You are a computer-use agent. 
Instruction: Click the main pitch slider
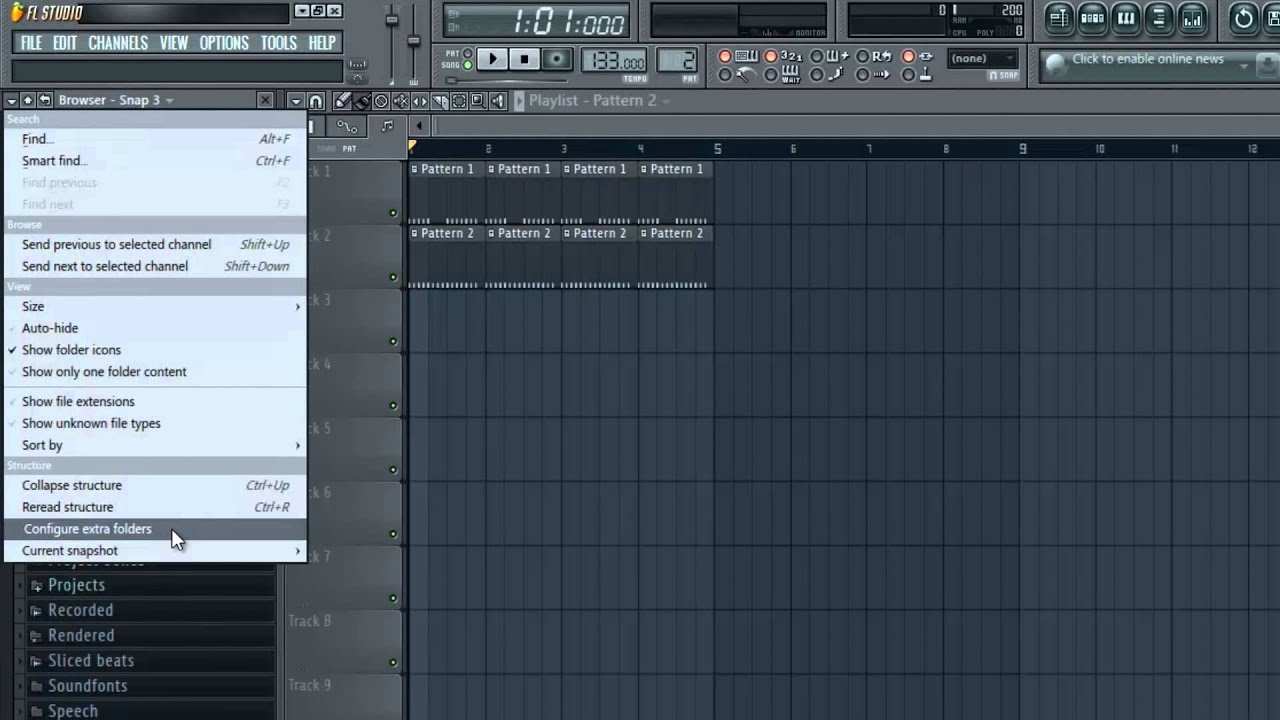pyautogui.click(x=413, y=40)
